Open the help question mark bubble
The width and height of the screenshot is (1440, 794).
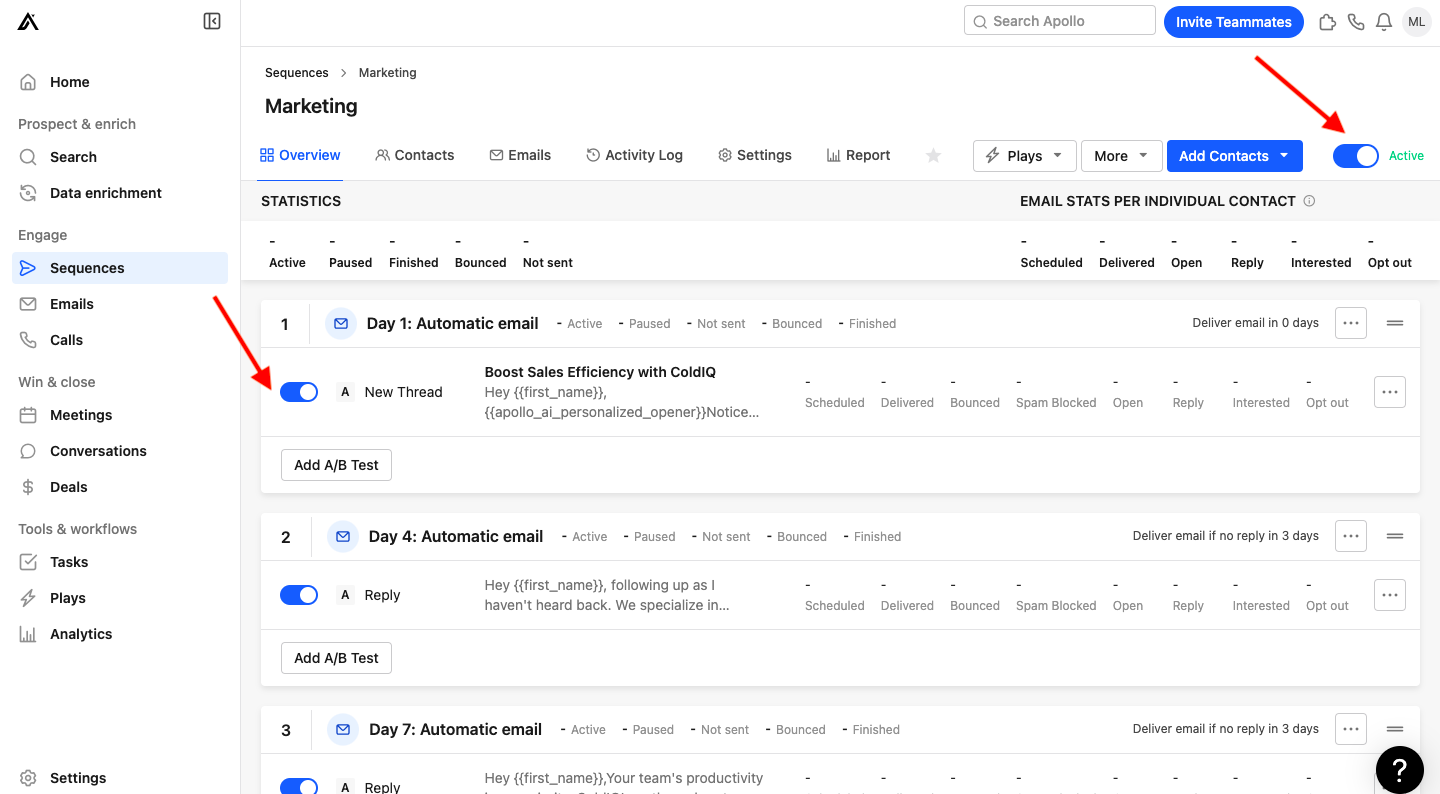(1399, 769)
